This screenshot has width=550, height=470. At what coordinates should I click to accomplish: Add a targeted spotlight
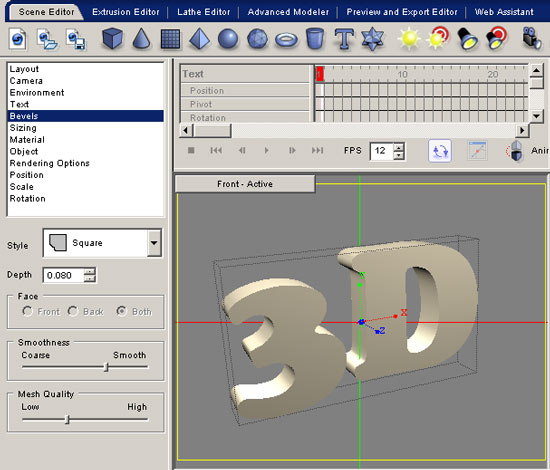click(x=497, y=38)
